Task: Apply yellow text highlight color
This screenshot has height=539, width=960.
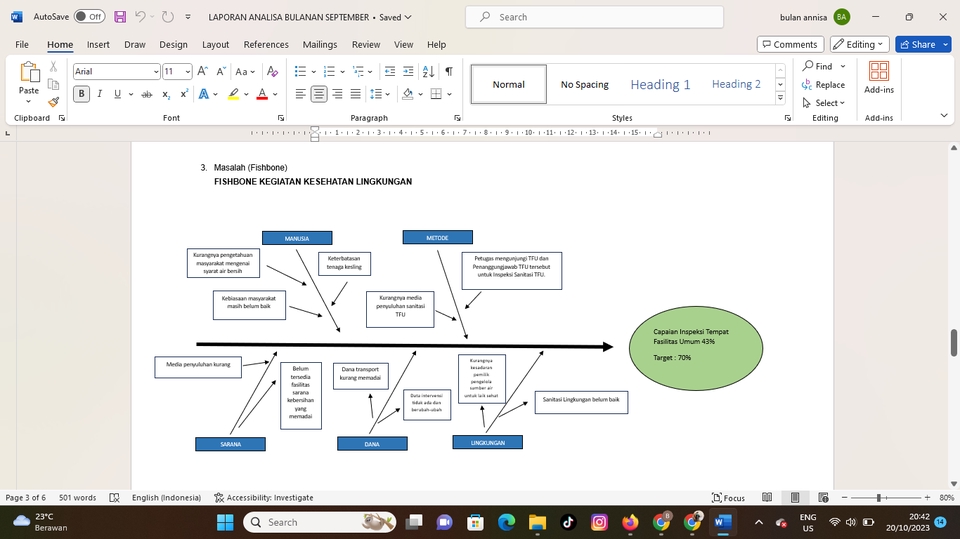Action: 233,94
